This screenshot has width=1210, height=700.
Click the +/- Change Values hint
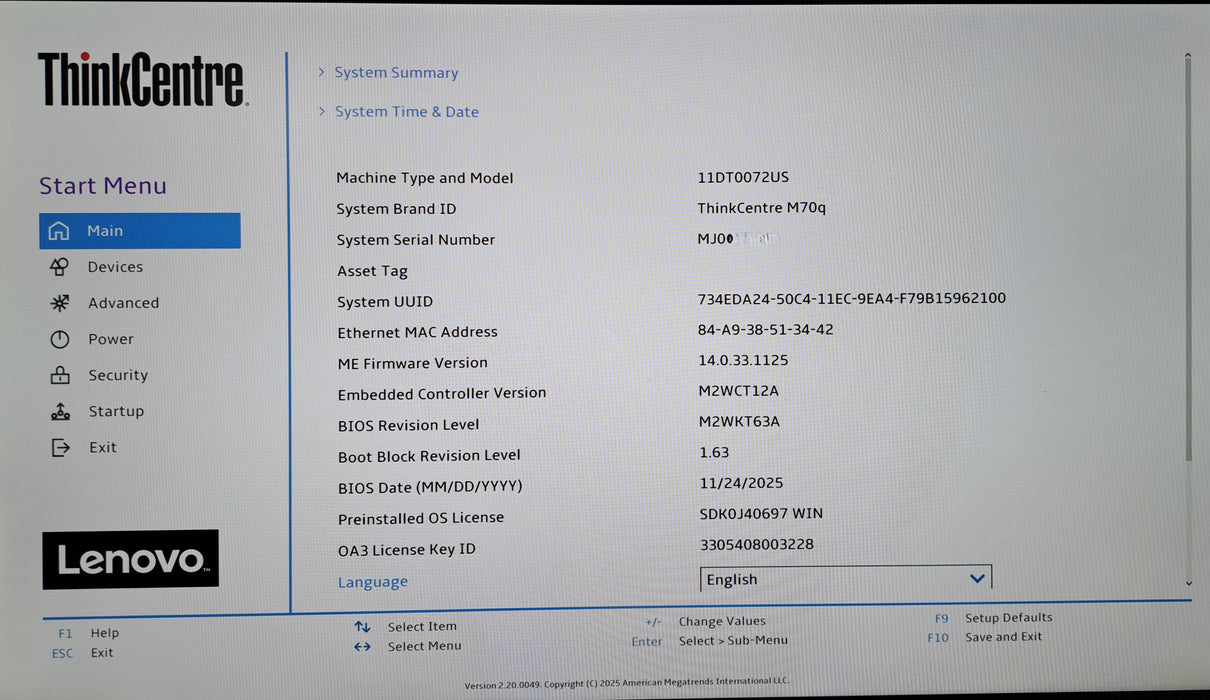[706, 621]
